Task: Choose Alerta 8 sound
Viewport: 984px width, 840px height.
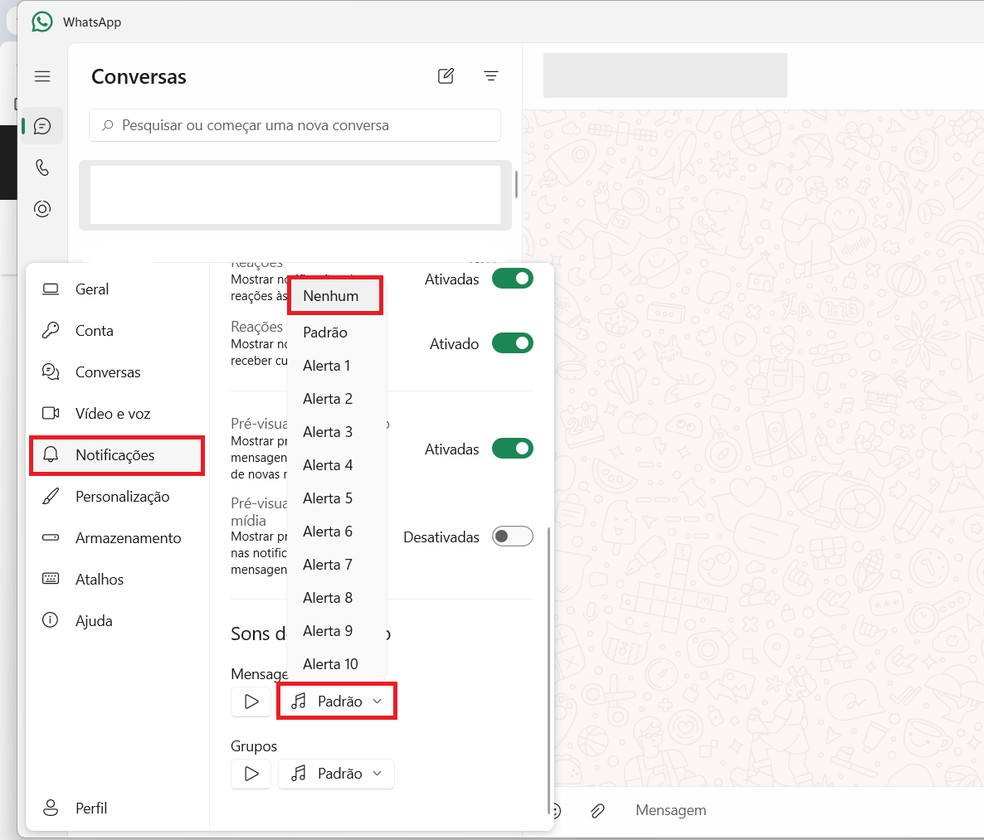Action: [336, 598]
